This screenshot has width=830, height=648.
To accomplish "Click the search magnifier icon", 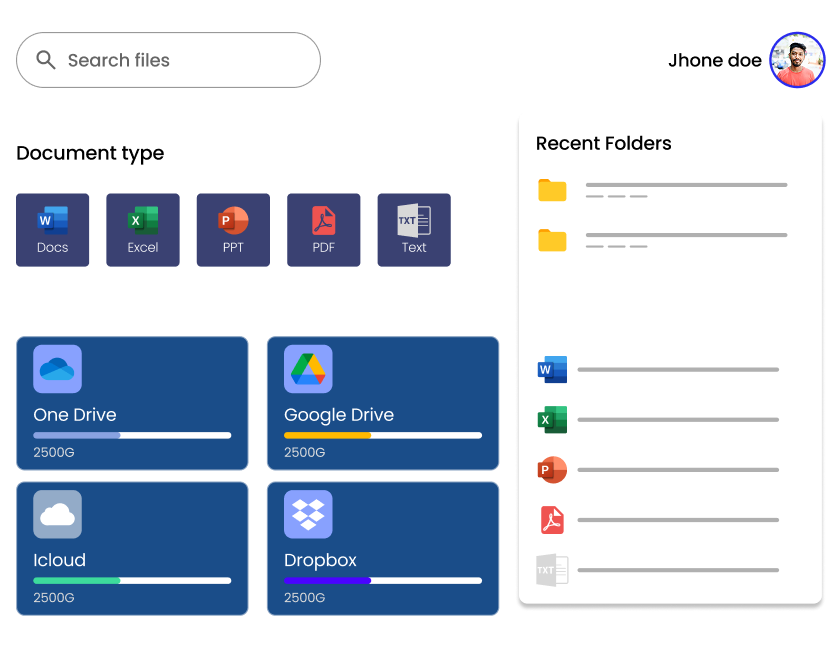I will (46, 60).
